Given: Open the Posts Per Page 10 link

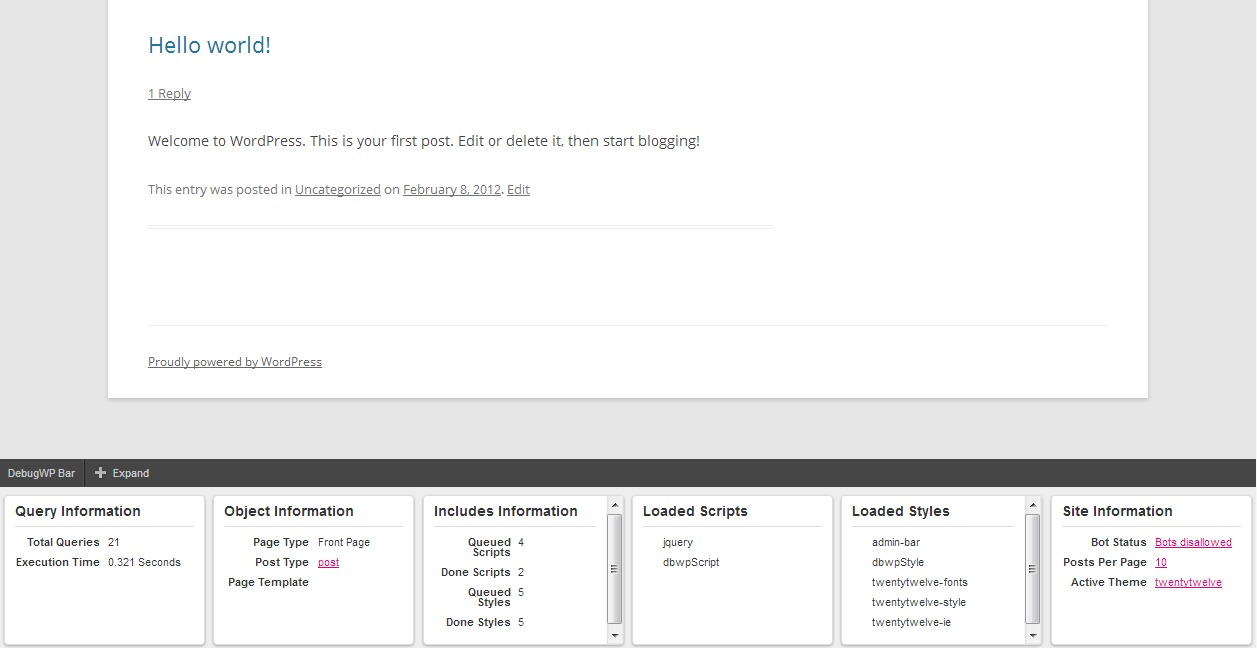Looking at the screenshot, I should click(x=1160, y=562).
